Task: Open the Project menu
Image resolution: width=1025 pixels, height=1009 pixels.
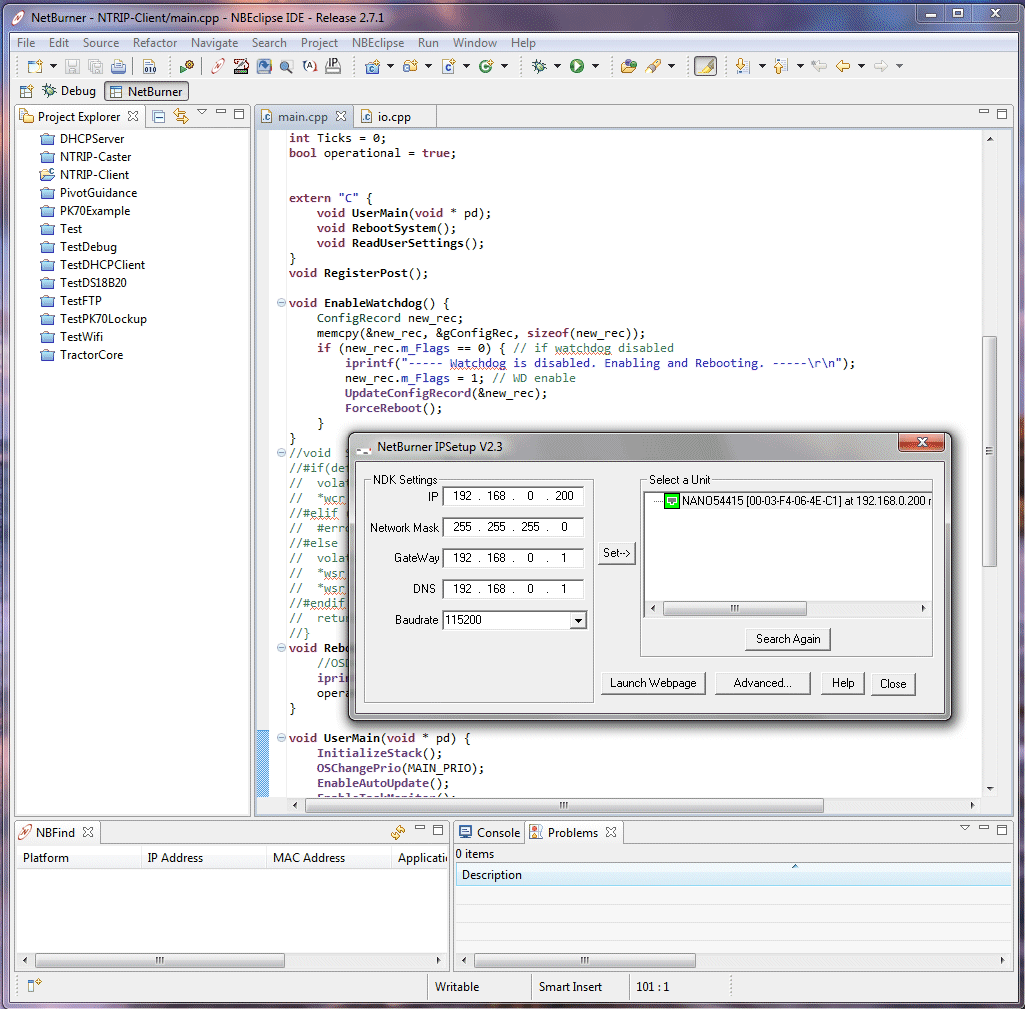Action: (x=319, y=43)
